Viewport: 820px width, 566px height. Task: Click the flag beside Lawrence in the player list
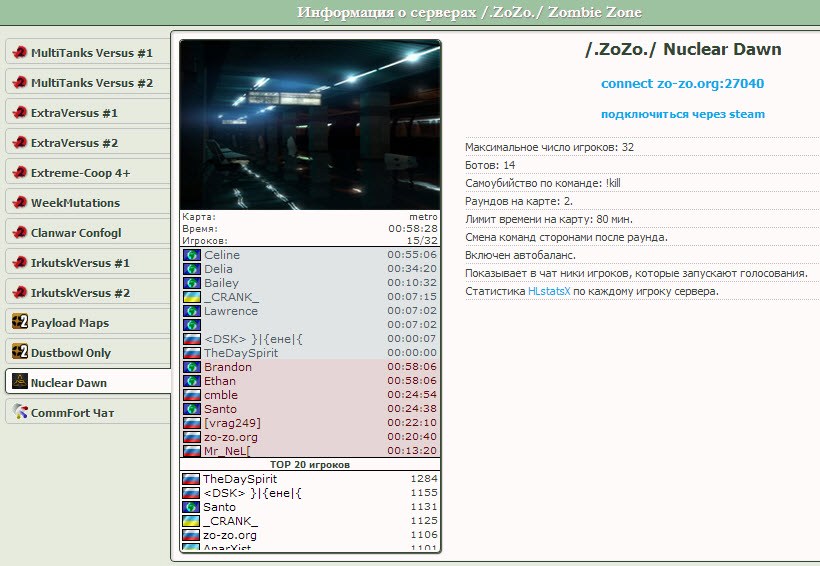(x=192, y=311)
